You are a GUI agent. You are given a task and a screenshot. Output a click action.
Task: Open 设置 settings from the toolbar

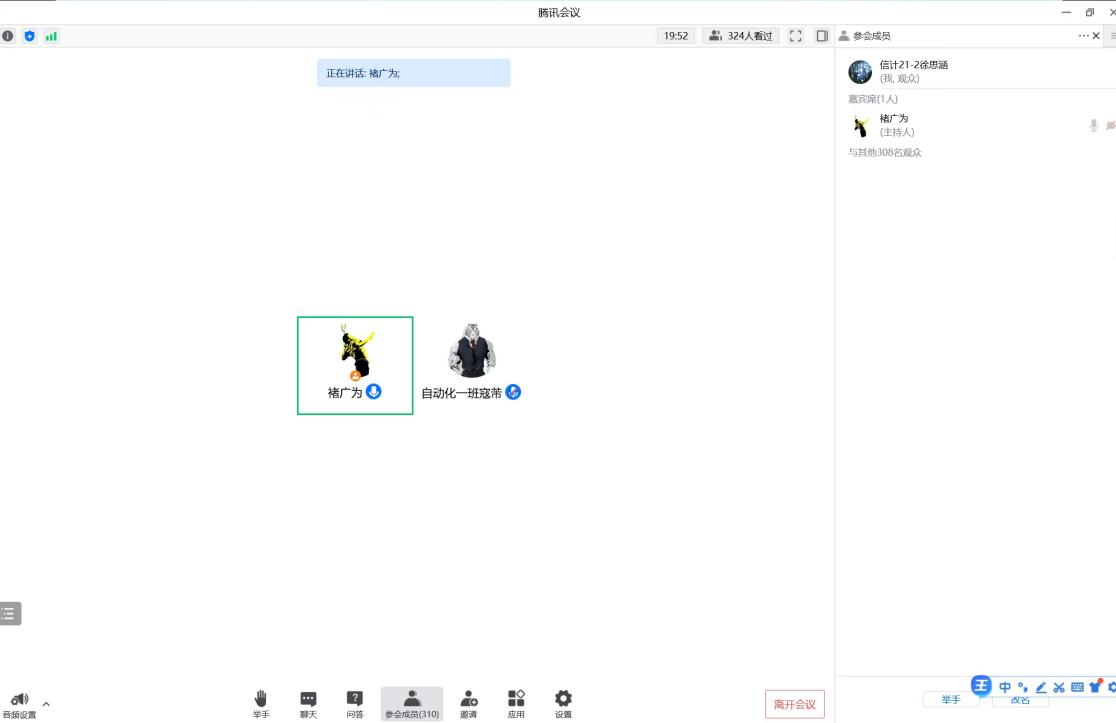[563, 704]
